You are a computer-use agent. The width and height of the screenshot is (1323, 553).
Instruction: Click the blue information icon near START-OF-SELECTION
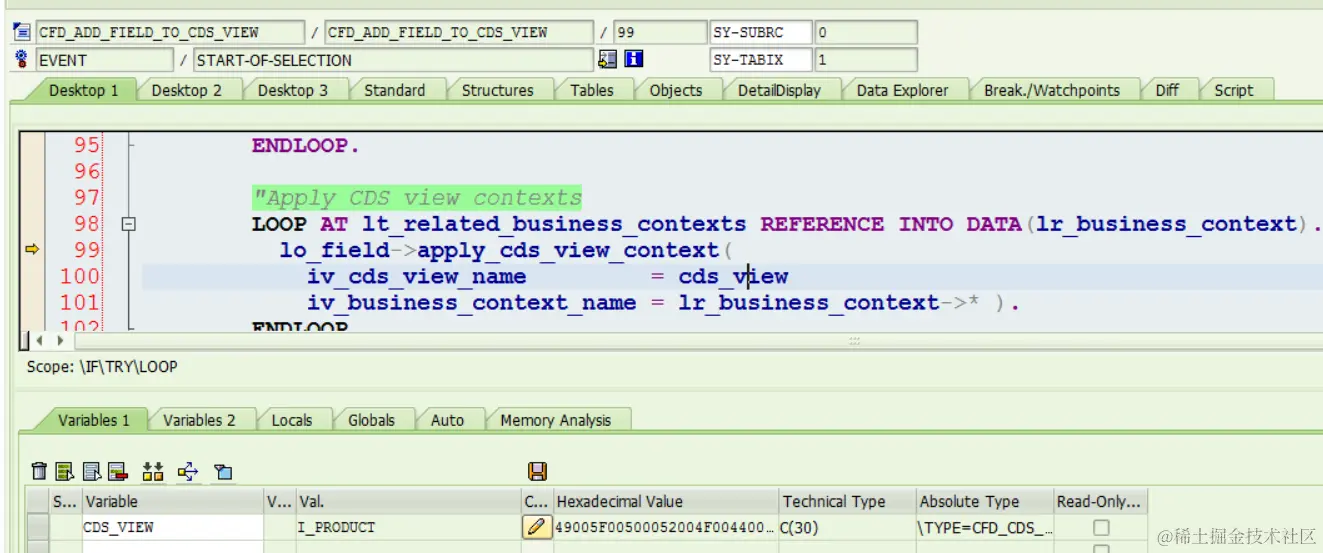(634, 60)
